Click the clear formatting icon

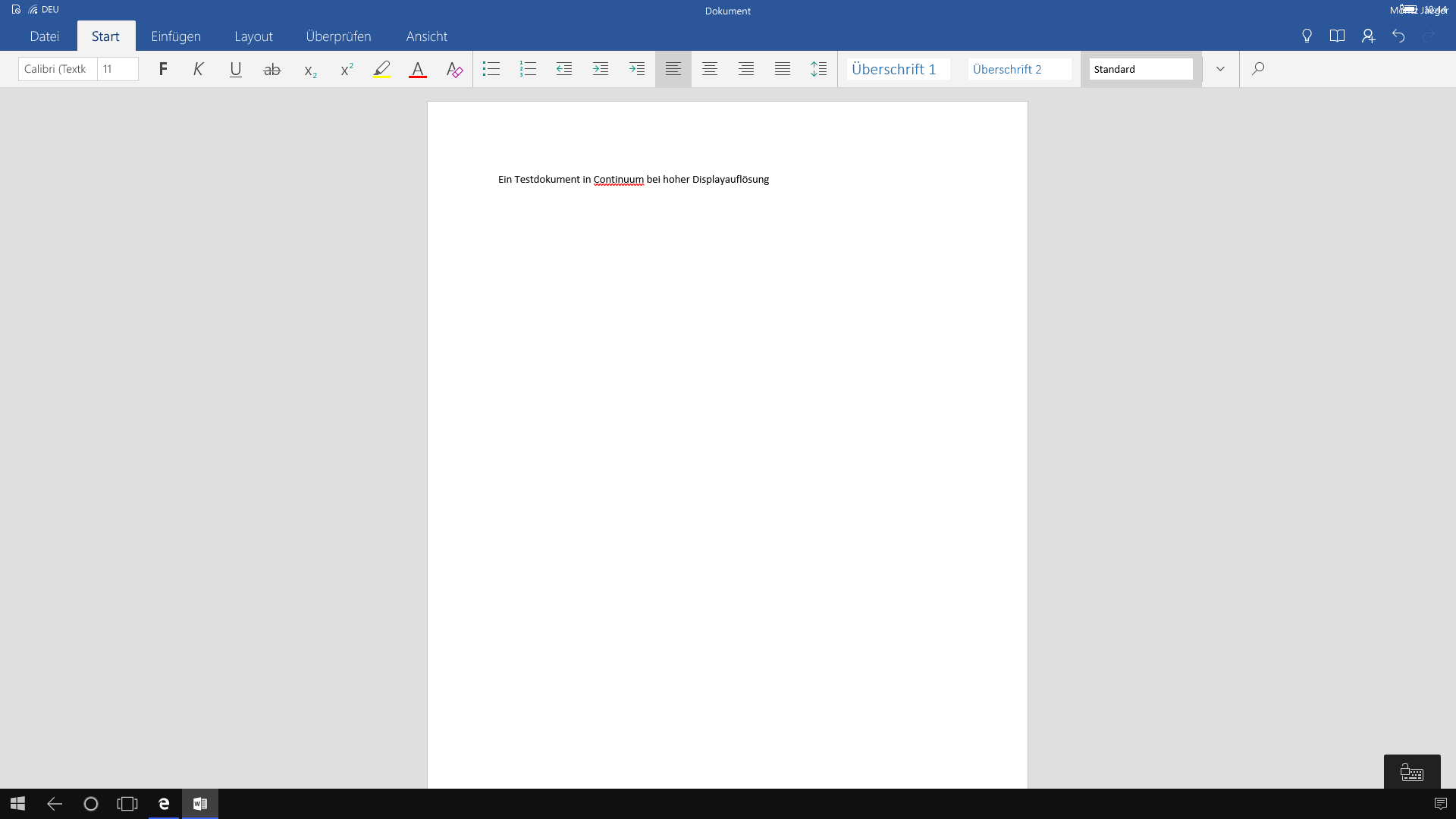[x=454, y=69]
